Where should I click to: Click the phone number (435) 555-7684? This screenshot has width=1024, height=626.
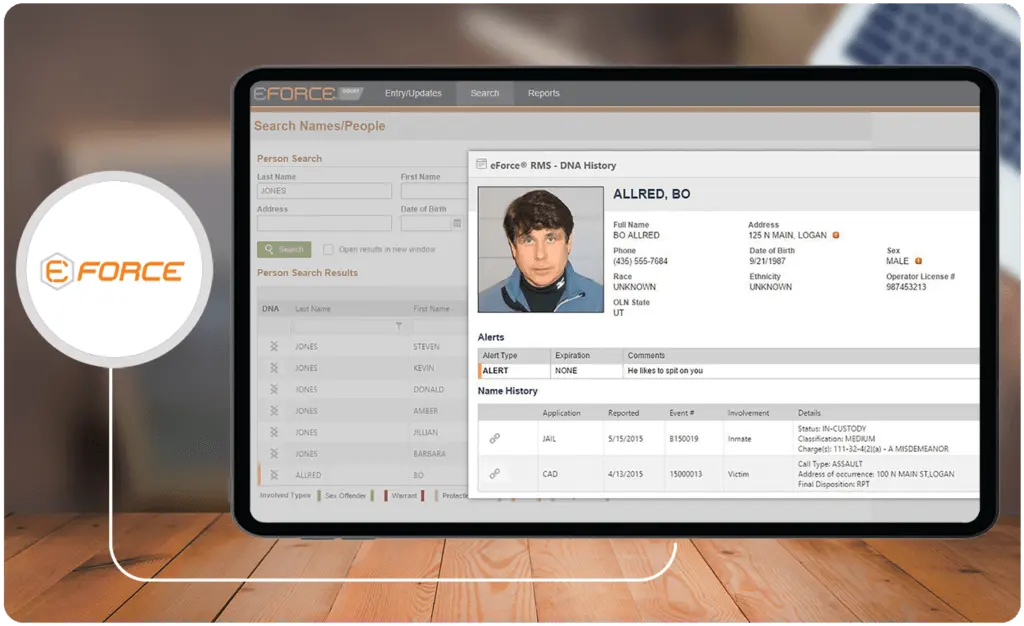coord(640,261)
